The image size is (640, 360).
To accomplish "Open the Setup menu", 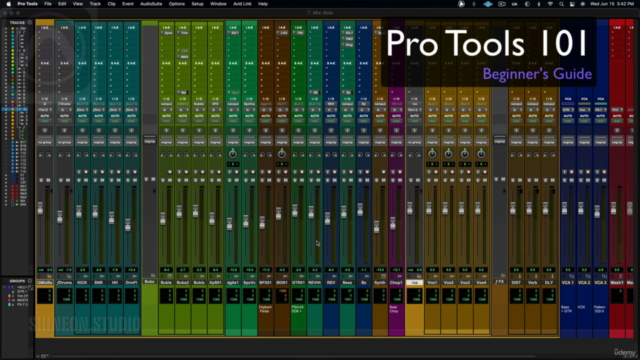I will tap(198, 4).
